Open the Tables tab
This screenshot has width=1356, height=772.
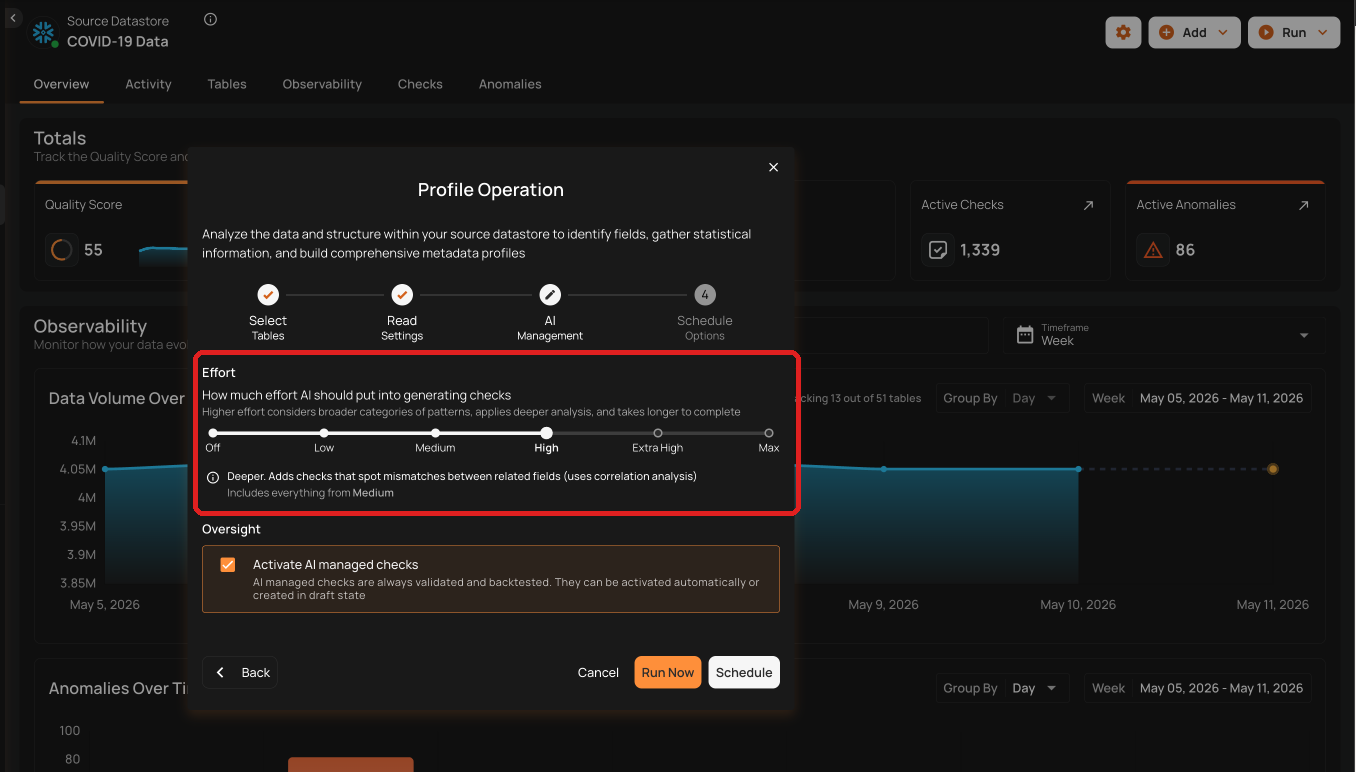coord(227,84)
